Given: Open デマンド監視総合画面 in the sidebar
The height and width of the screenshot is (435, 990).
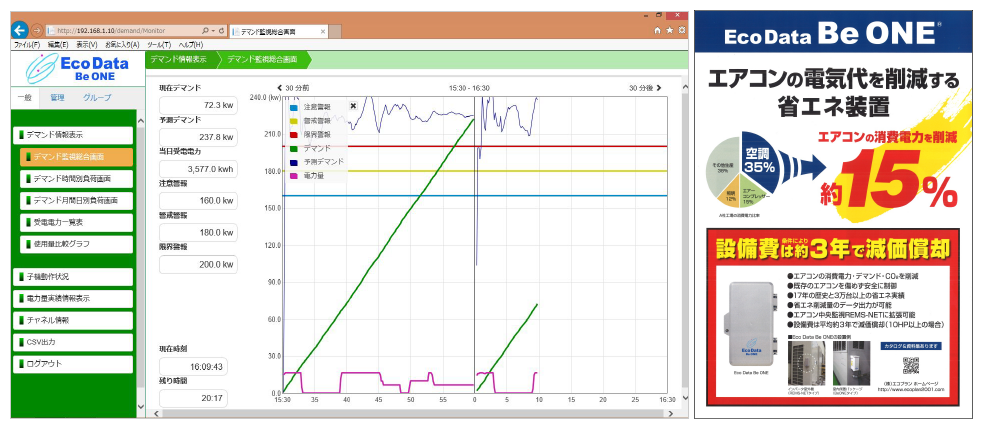Looking at the screenshot, I should [x=76, y=157].
